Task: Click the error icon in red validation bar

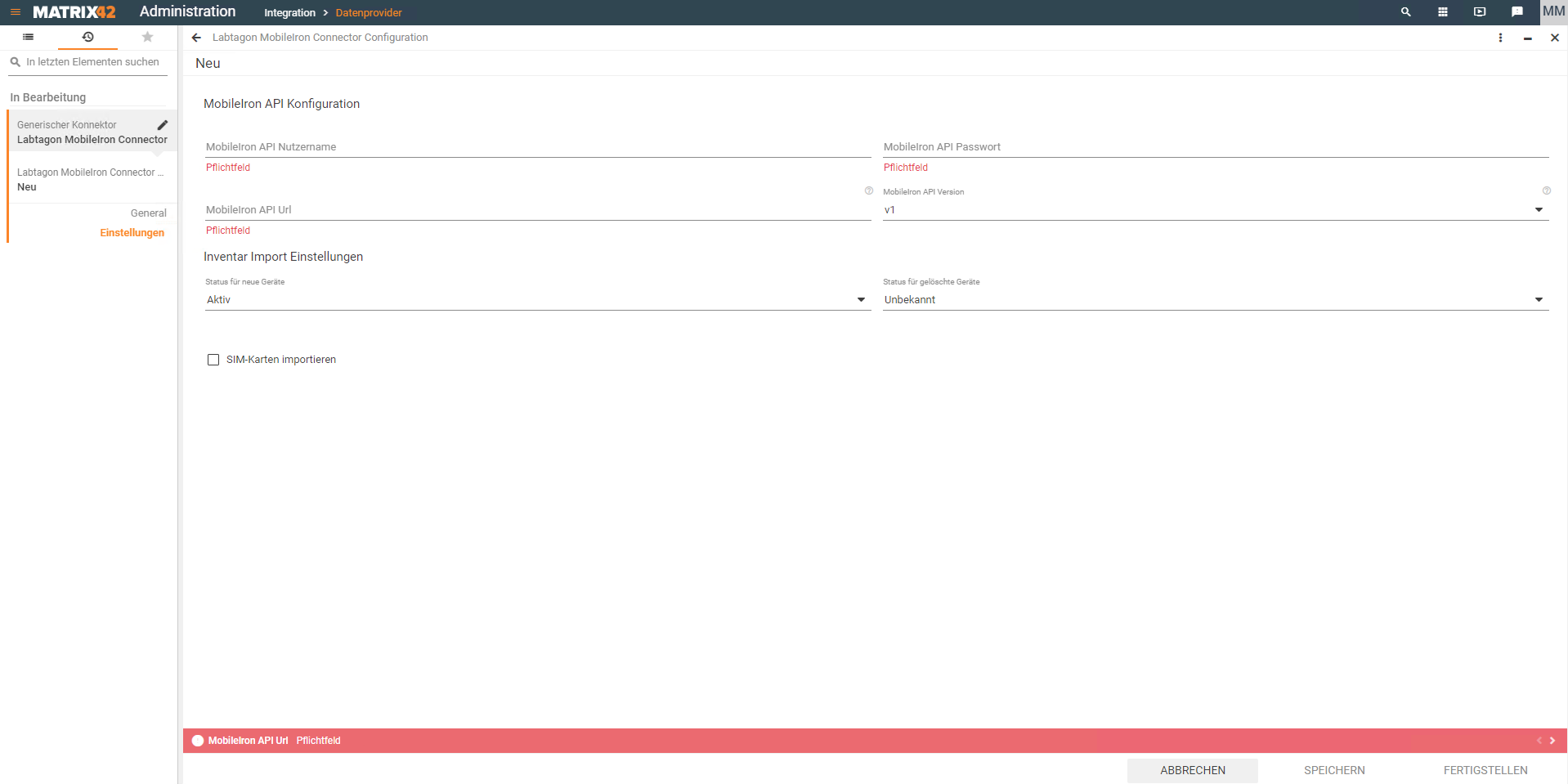Action: coord(198,741)
